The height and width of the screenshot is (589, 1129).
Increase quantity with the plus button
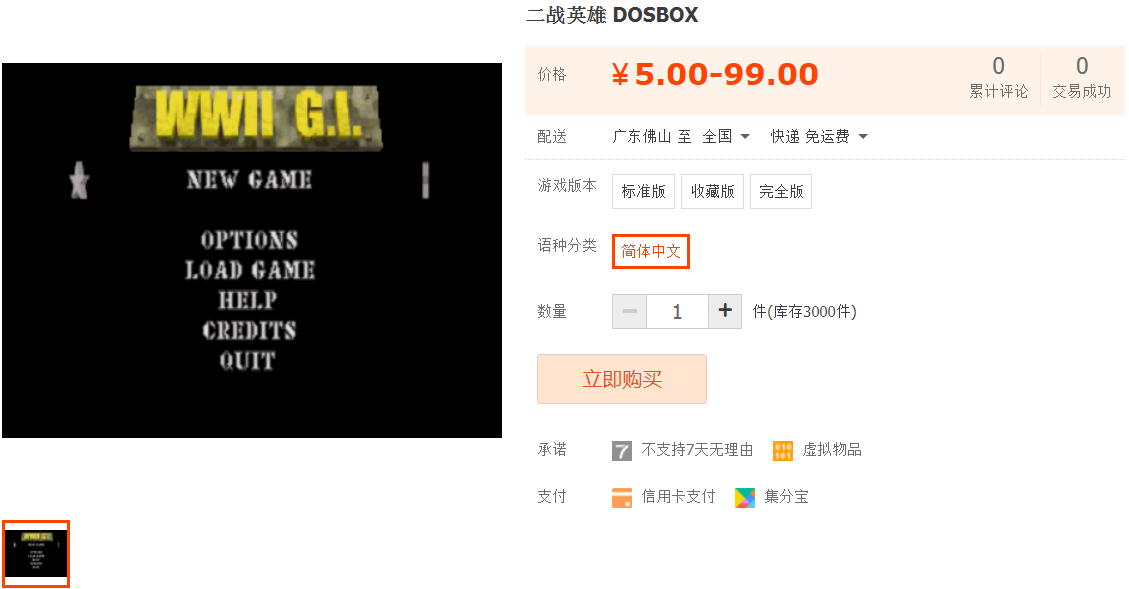click(725, 311)
